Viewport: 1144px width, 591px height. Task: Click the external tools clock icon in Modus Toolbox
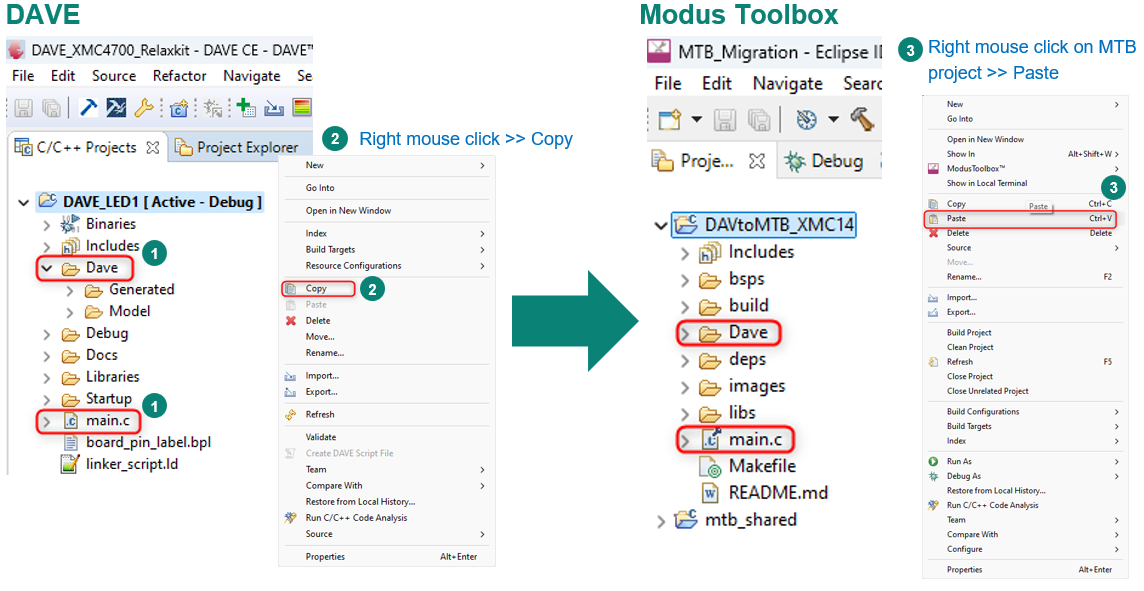(807, 118)
